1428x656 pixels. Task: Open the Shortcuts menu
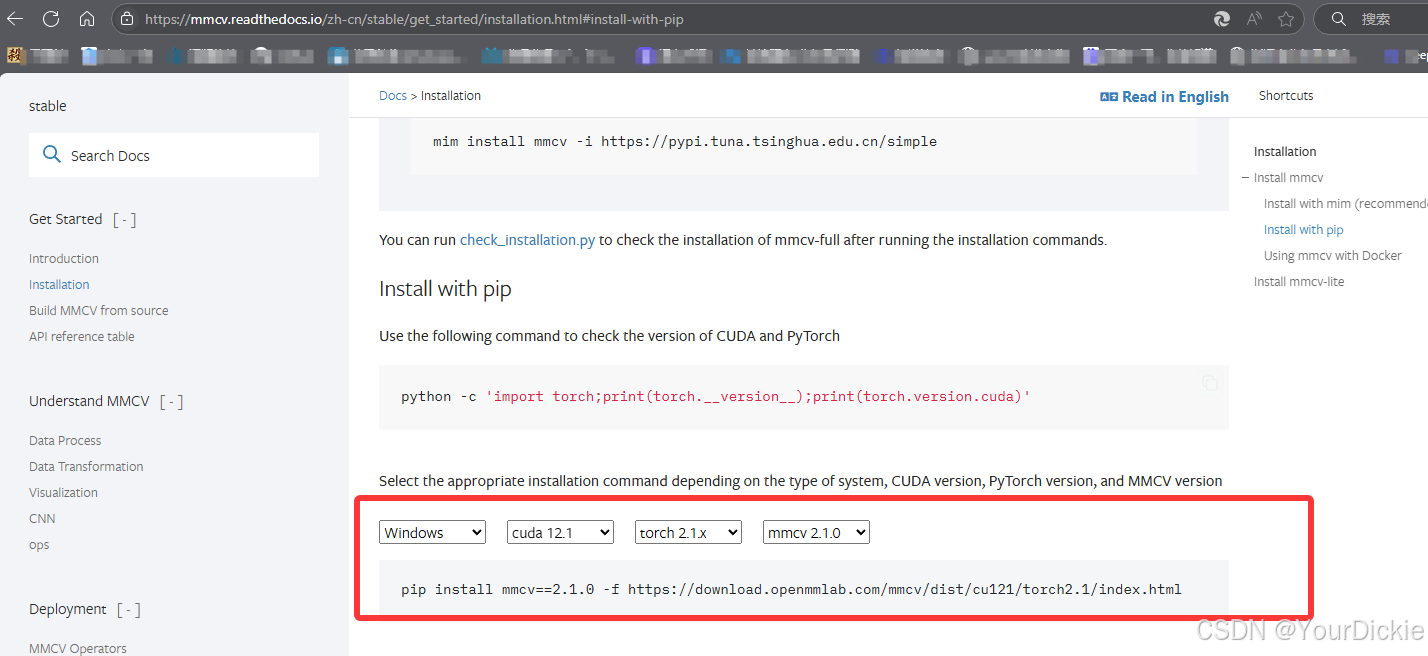pyautogui.click(x=1285, y=96)
